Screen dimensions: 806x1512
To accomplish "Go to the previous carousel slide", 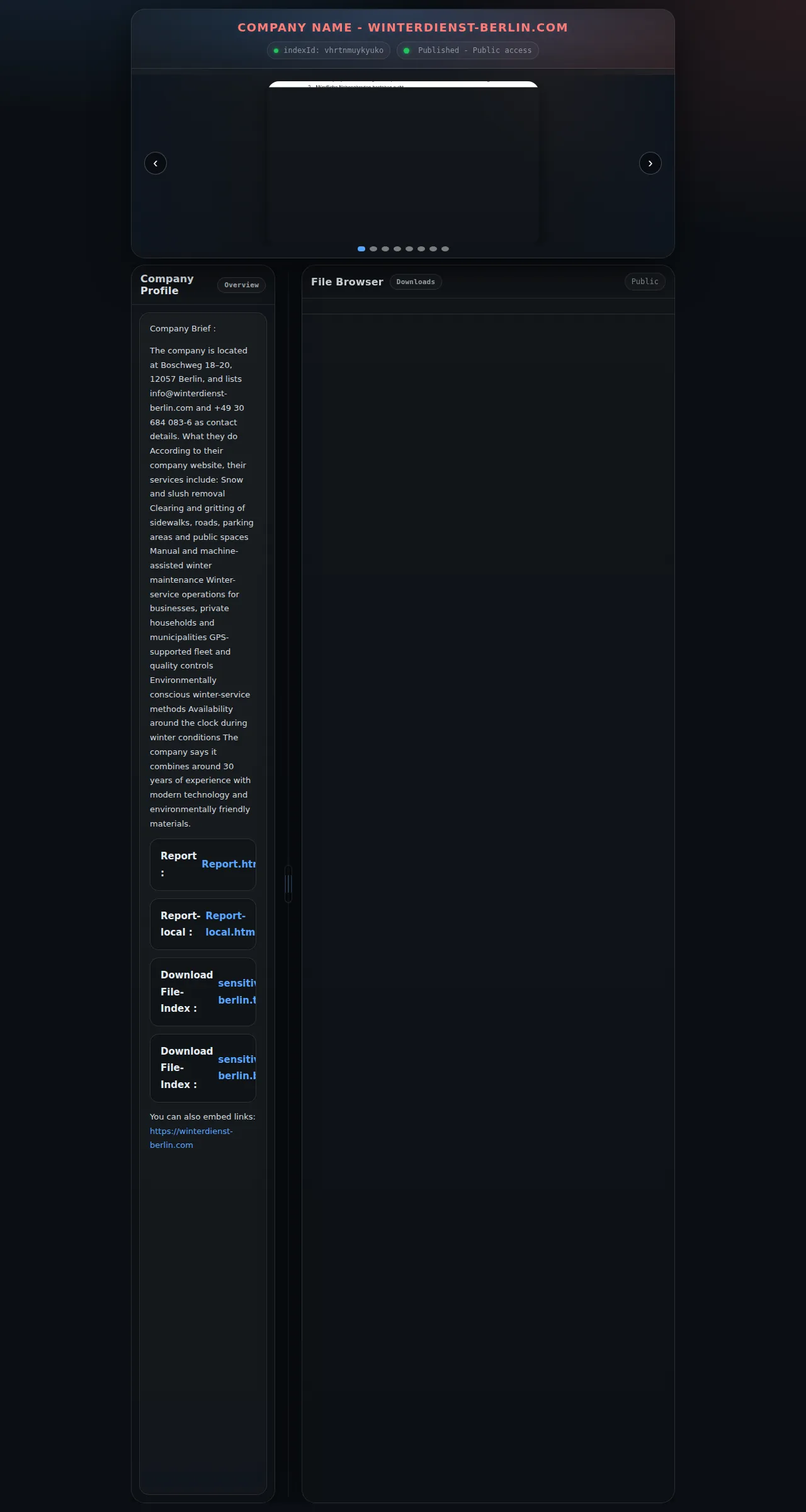I will (156, 163).
